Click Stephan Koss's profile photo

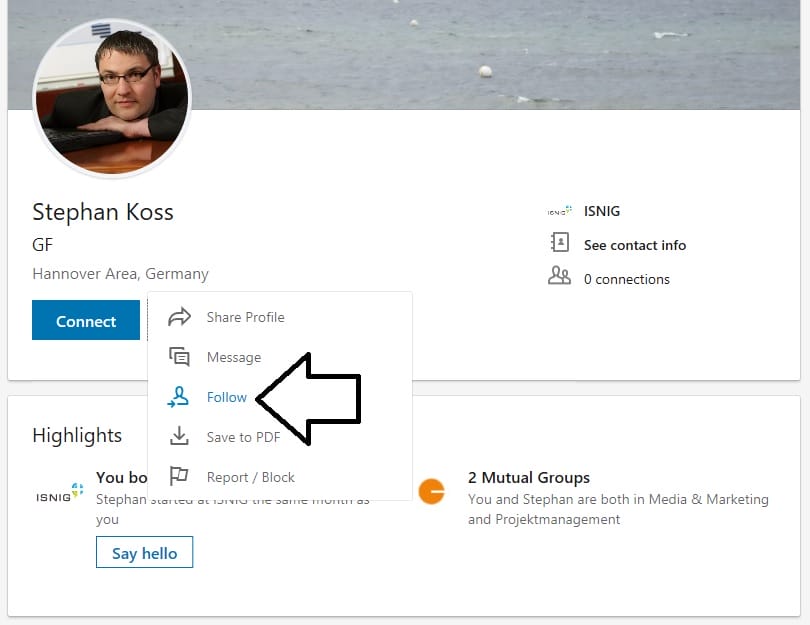pyautogui.click(x=111, y=98)
